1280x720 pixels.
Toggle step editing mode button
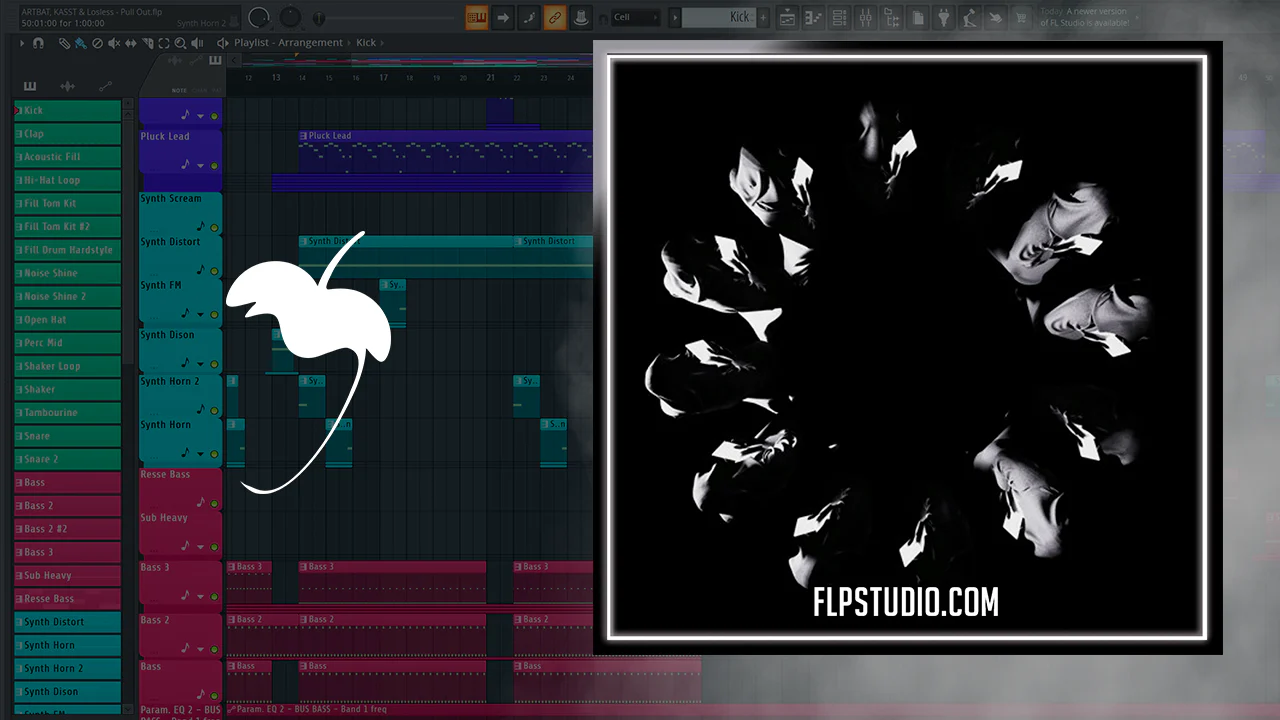coord(529,17)
